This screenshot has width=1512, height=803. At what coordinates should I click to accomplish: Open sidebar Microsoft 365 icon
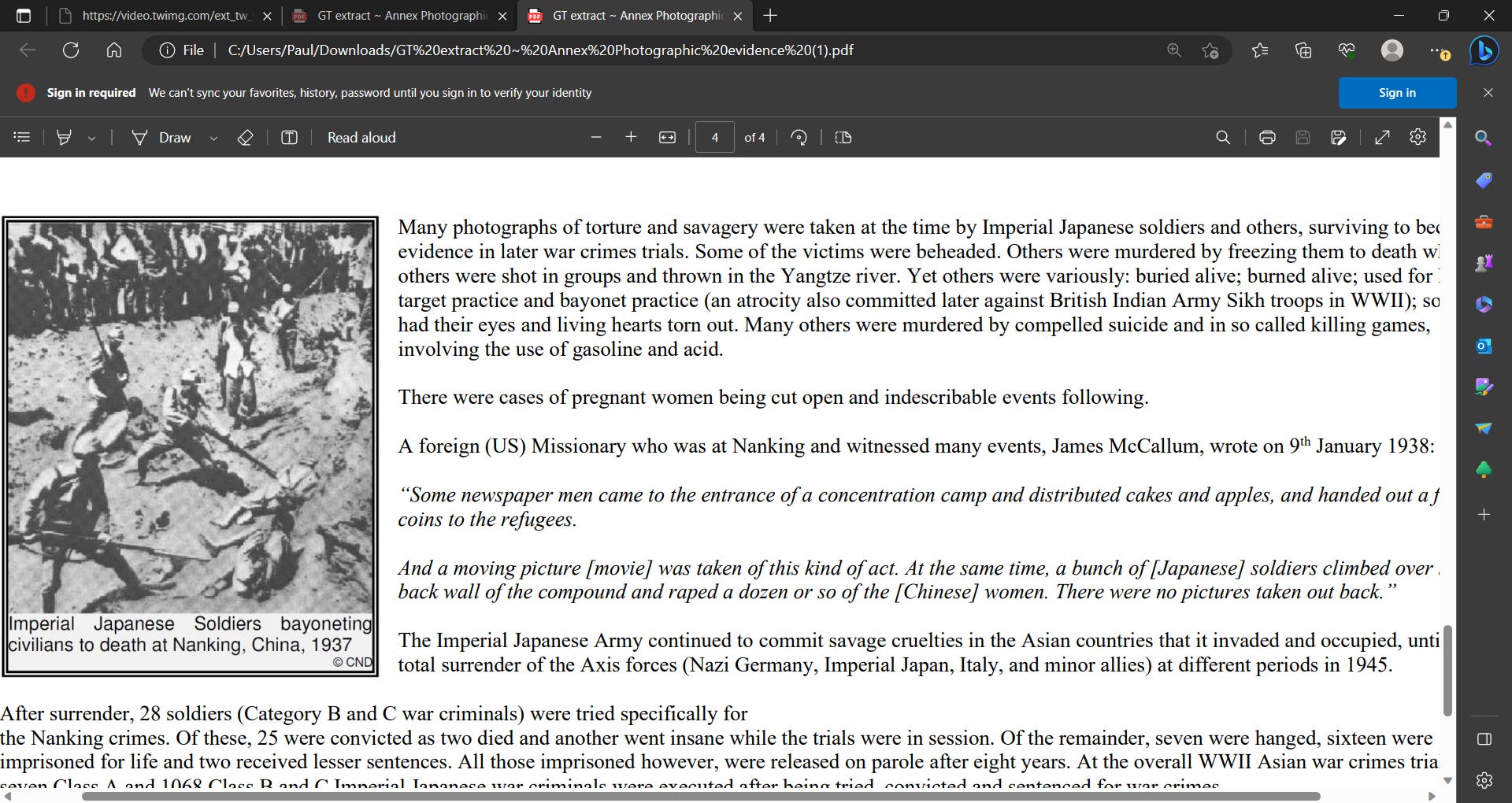1484,304
